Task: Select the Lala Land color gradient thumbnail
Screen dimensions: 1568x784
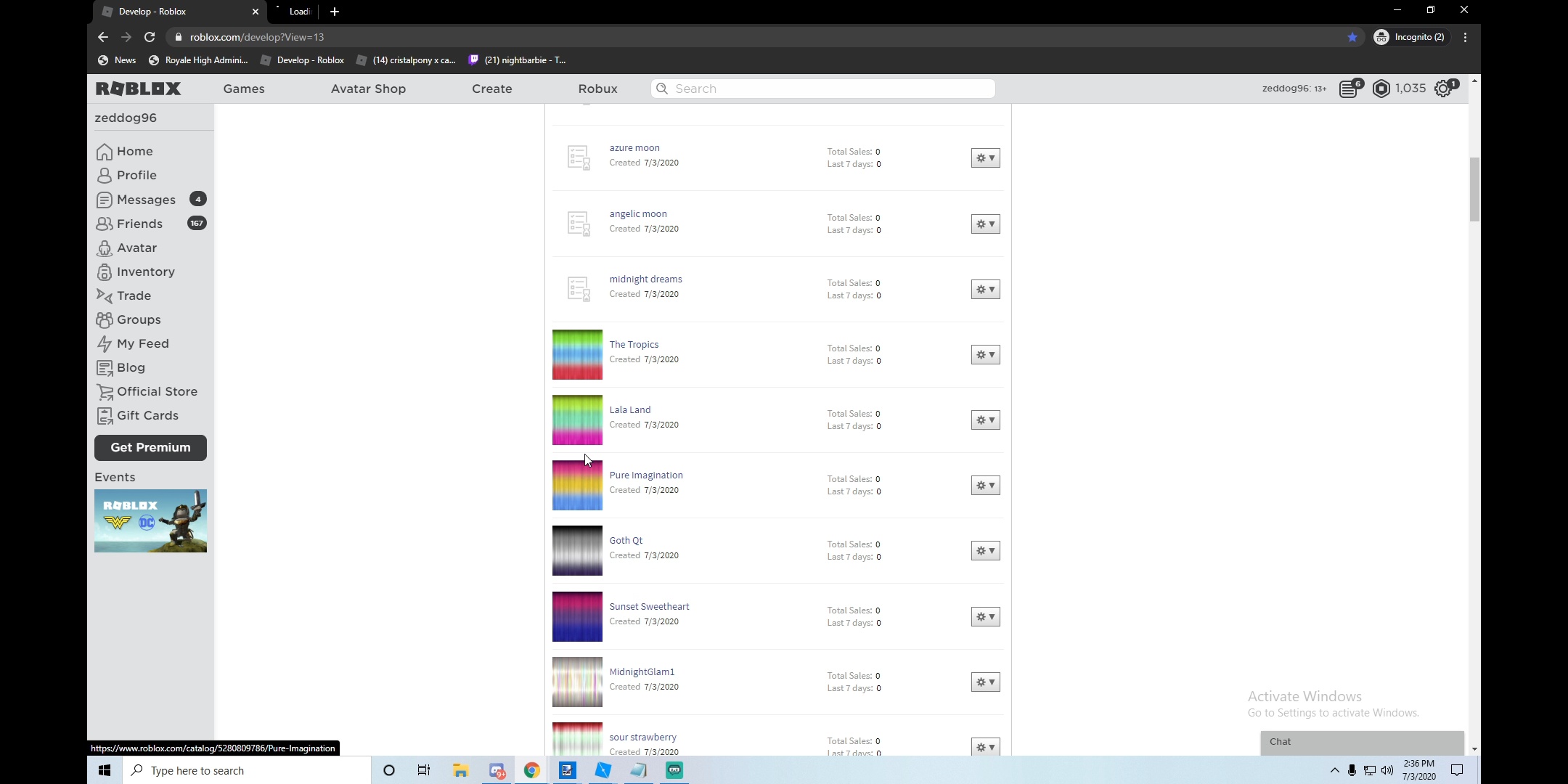Action: pos(577,419)
